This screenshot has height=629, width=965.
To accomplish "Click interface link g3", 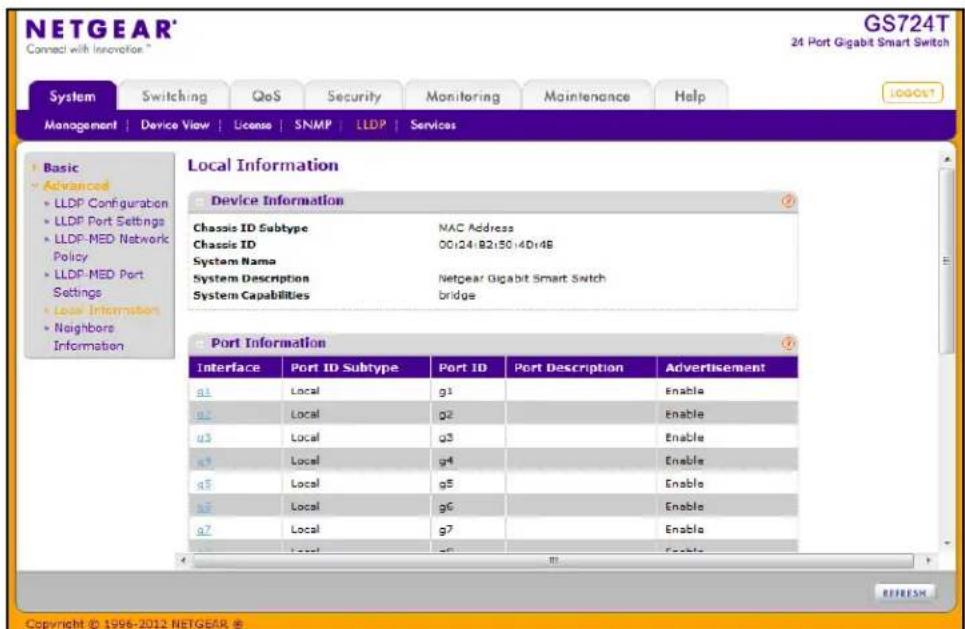I will 204,438.
